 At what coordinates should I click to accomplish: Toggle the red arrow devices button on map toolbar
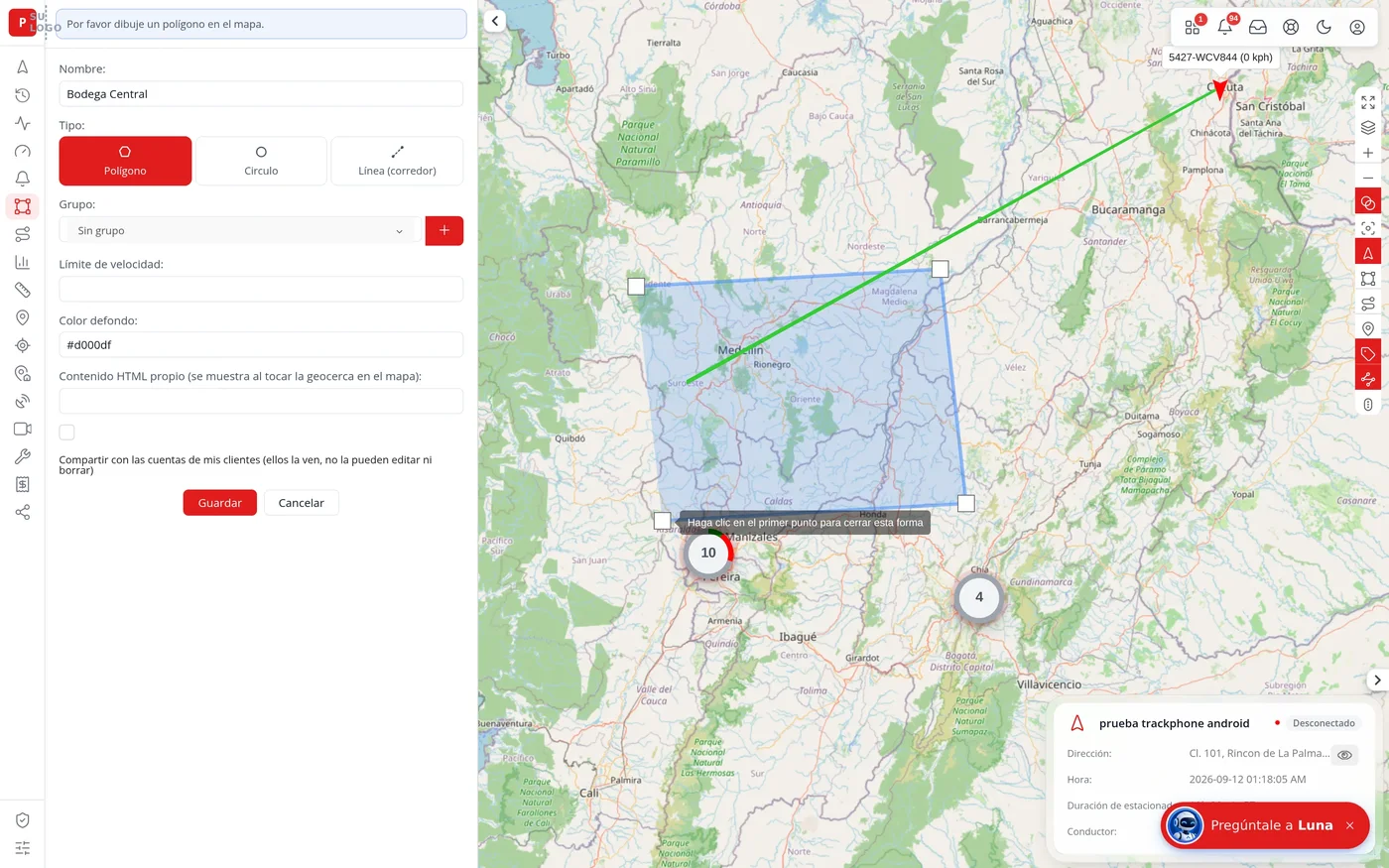point(1368,253)
